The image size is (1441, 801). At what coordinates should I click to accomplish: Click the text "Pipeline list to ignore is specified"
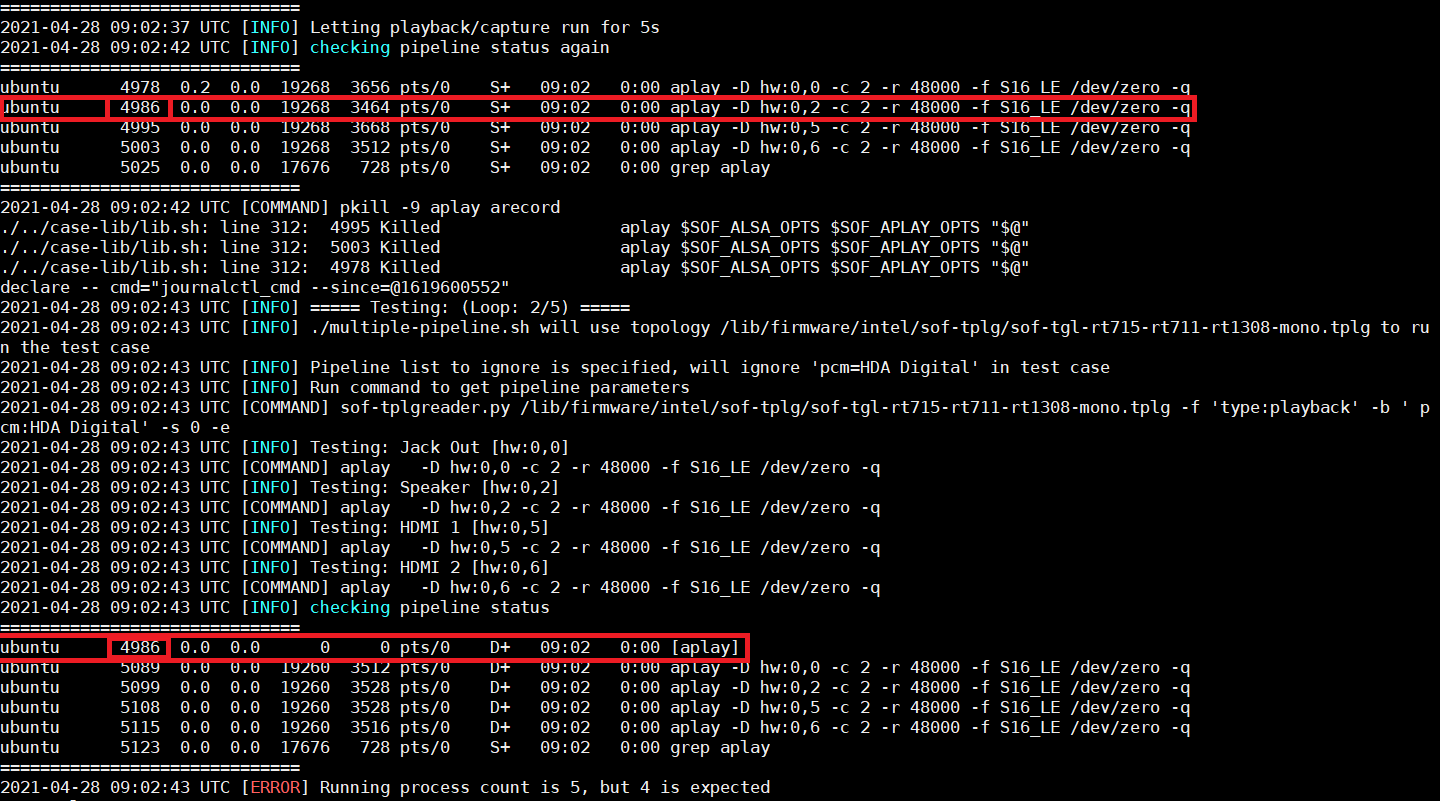pyautogui.click(x=490, y=368)
